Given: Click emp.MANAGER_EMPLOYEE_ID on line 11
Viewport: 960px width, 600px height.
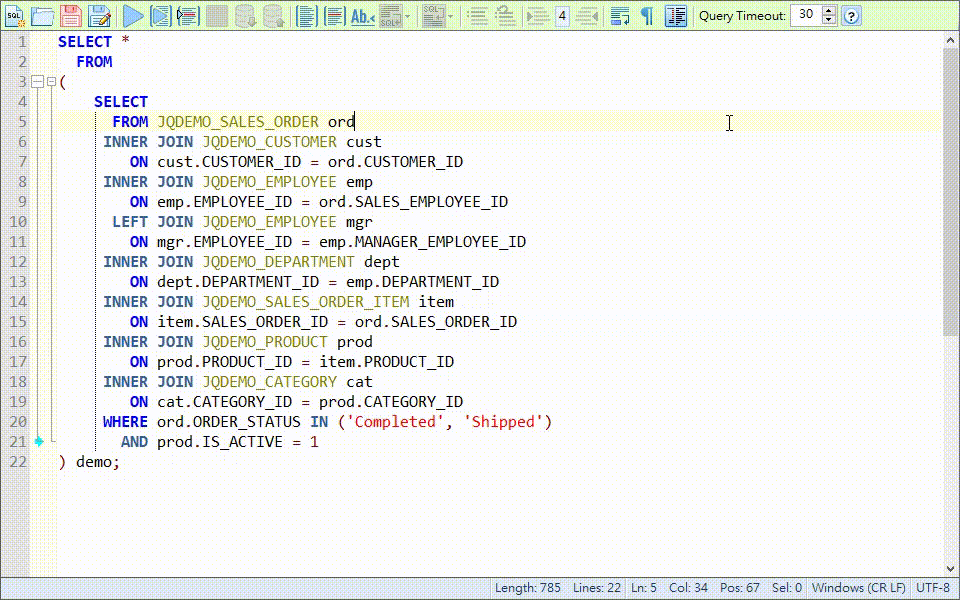Looking at the screenshot, I should [422, 242].
